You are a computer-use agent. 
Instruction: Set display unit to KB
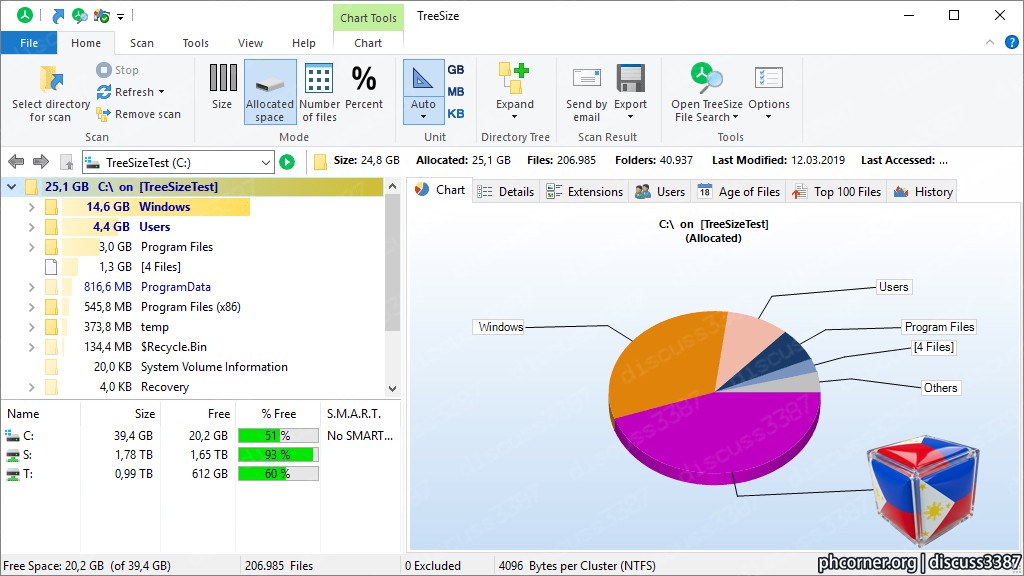pos(455,114)
